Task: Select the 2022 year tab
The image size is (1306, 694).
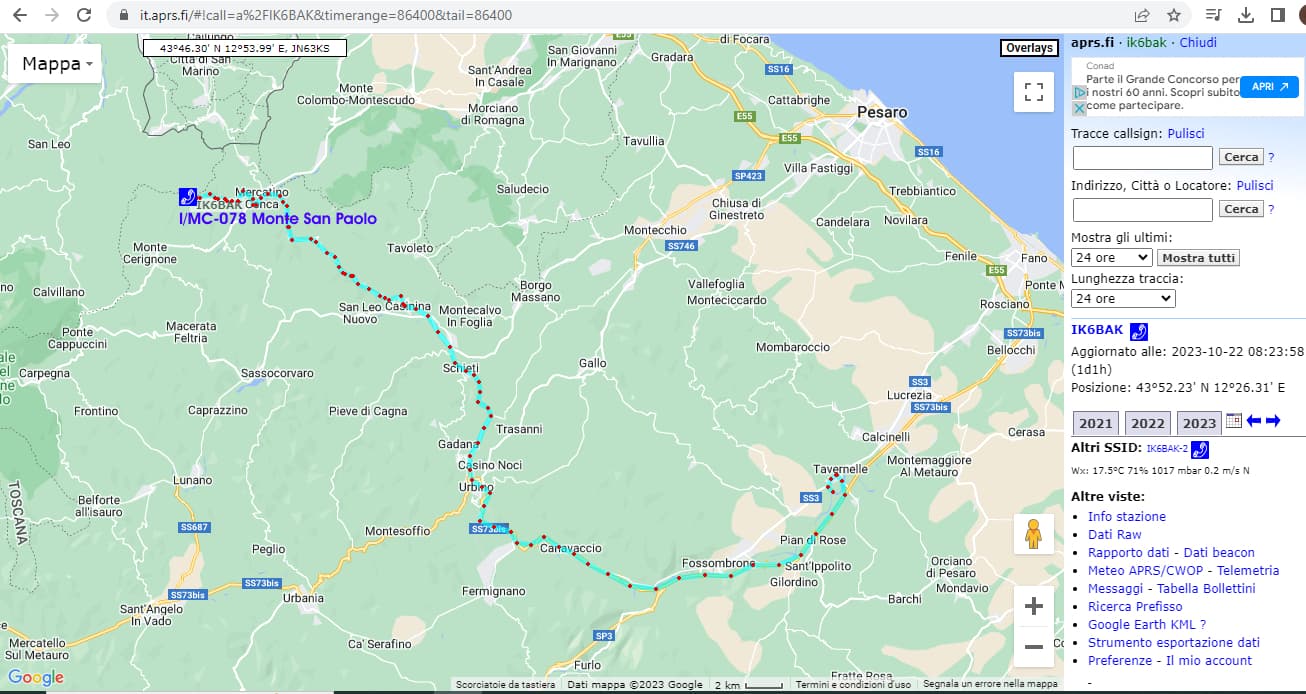Action: [1148, 423]
